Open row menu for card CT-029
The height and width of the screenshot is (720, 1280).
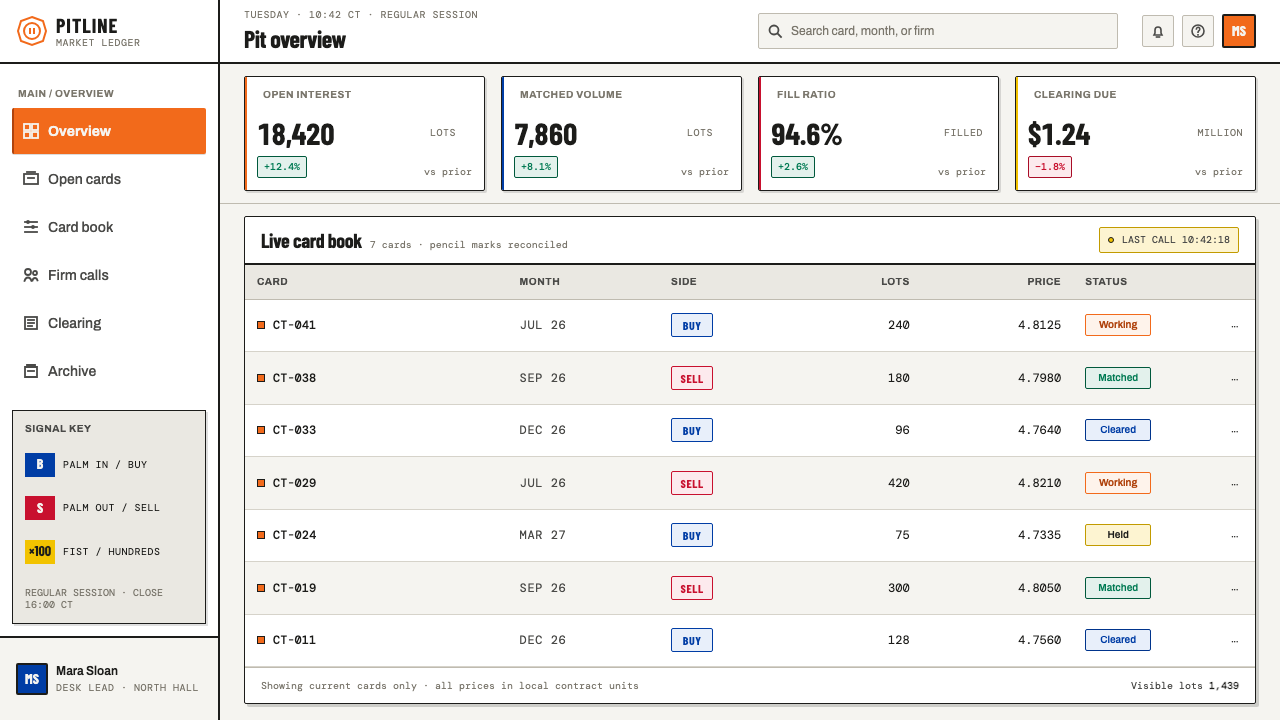coord(1234,483)
